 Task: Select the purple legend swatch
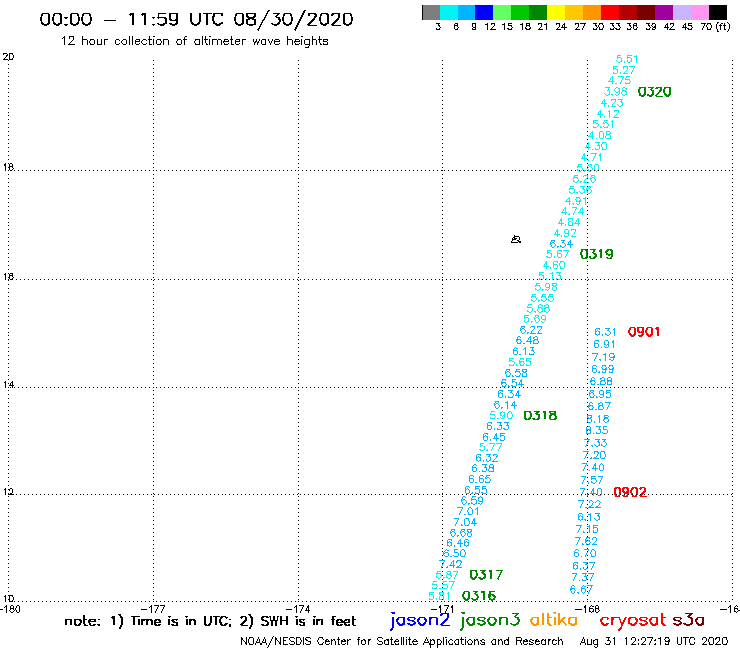click(x=664, y=12)
